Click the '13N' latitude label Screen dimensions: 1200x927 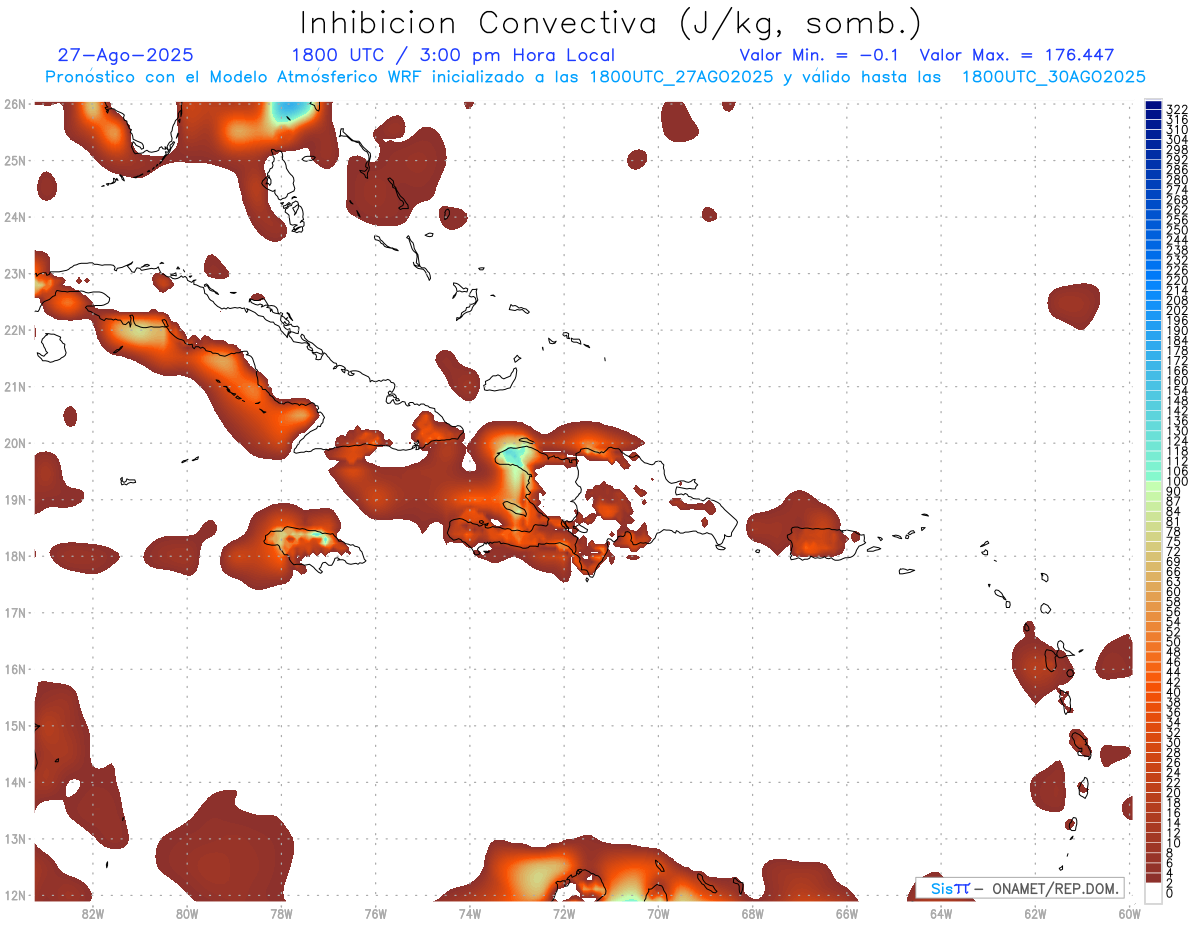pos(14,838)
